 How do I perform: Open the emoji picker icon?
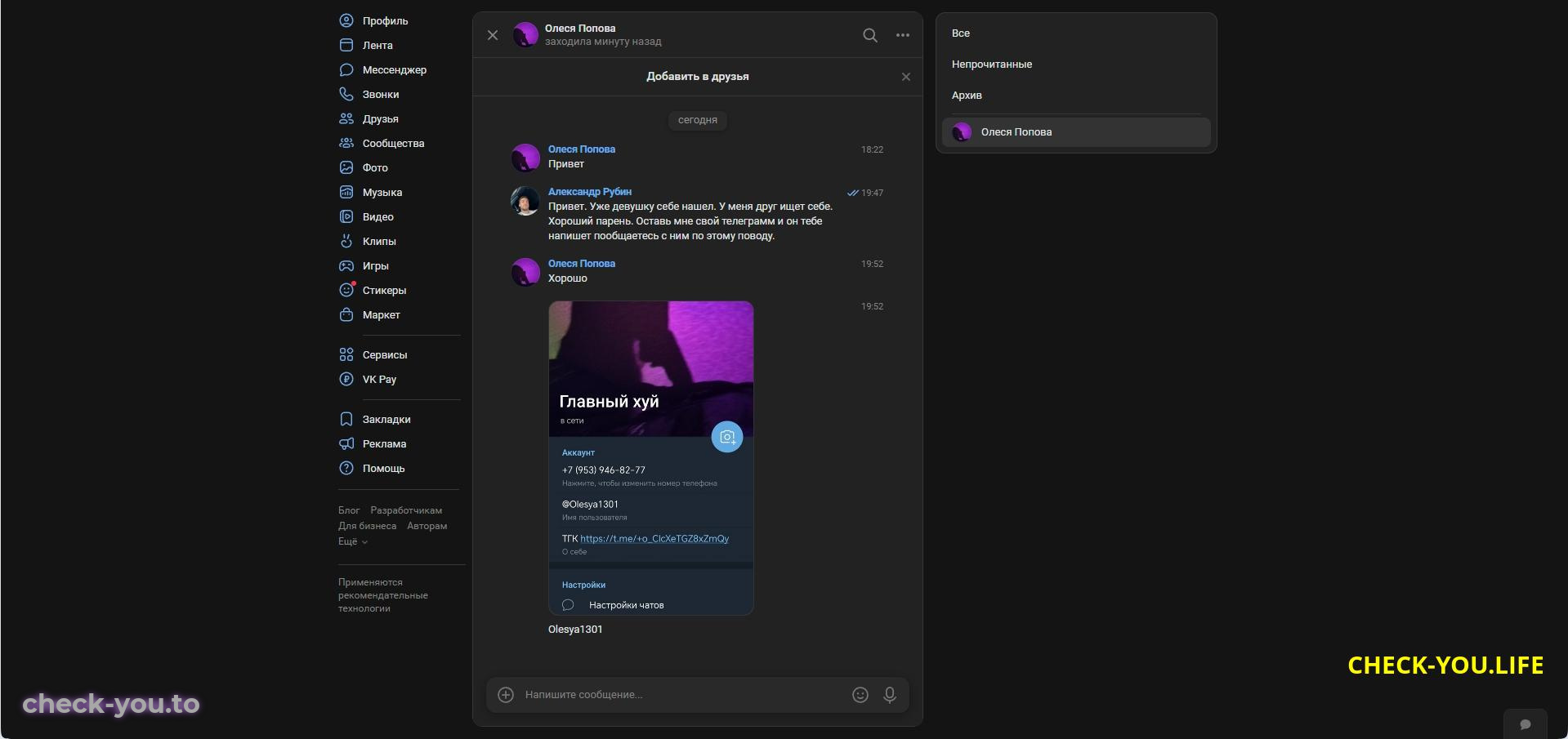pyautogui.click(x=860, y=695)
